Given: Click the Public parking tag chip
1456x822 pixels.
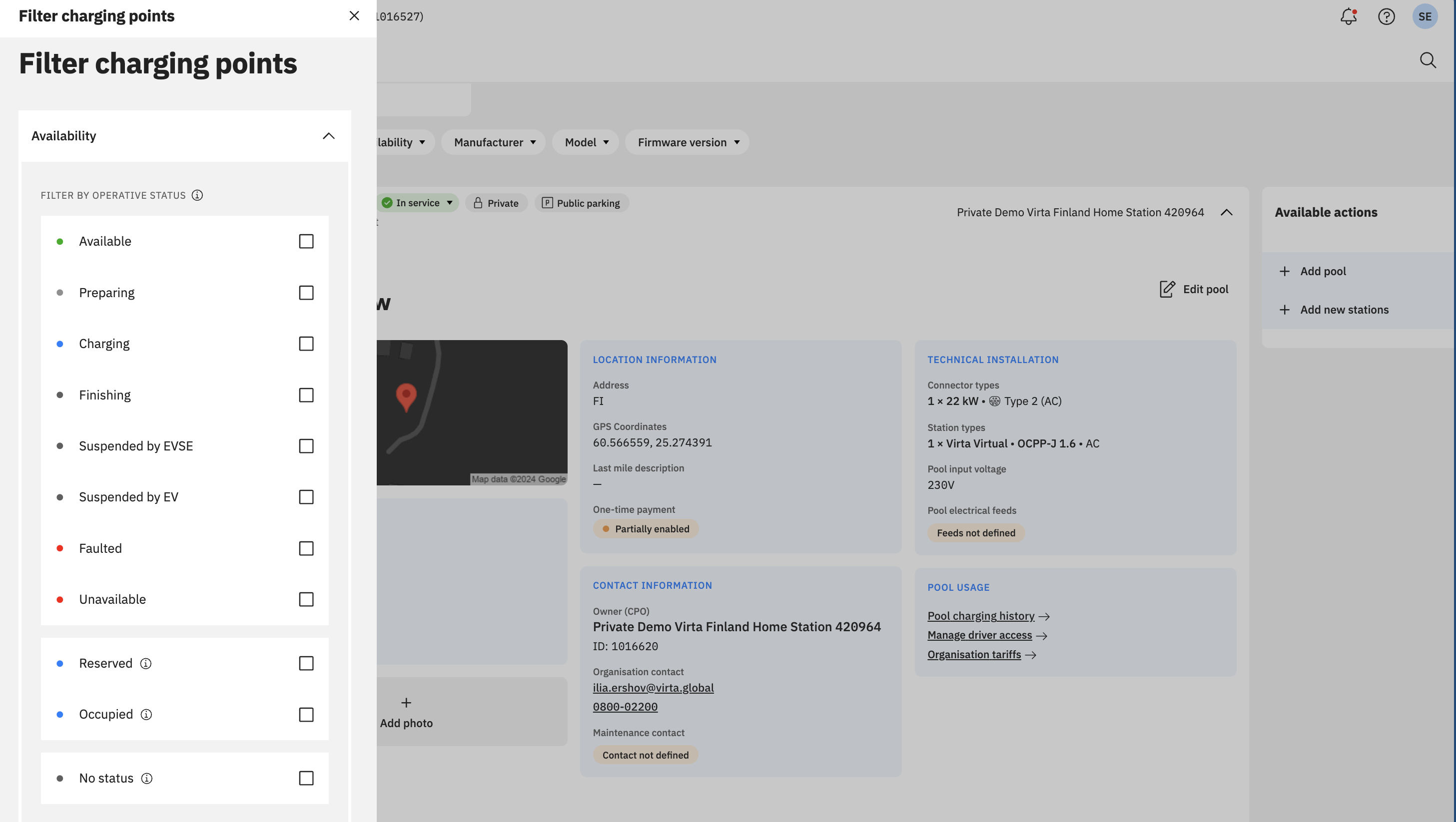Looking at the screenshot, I should [582, 203].
